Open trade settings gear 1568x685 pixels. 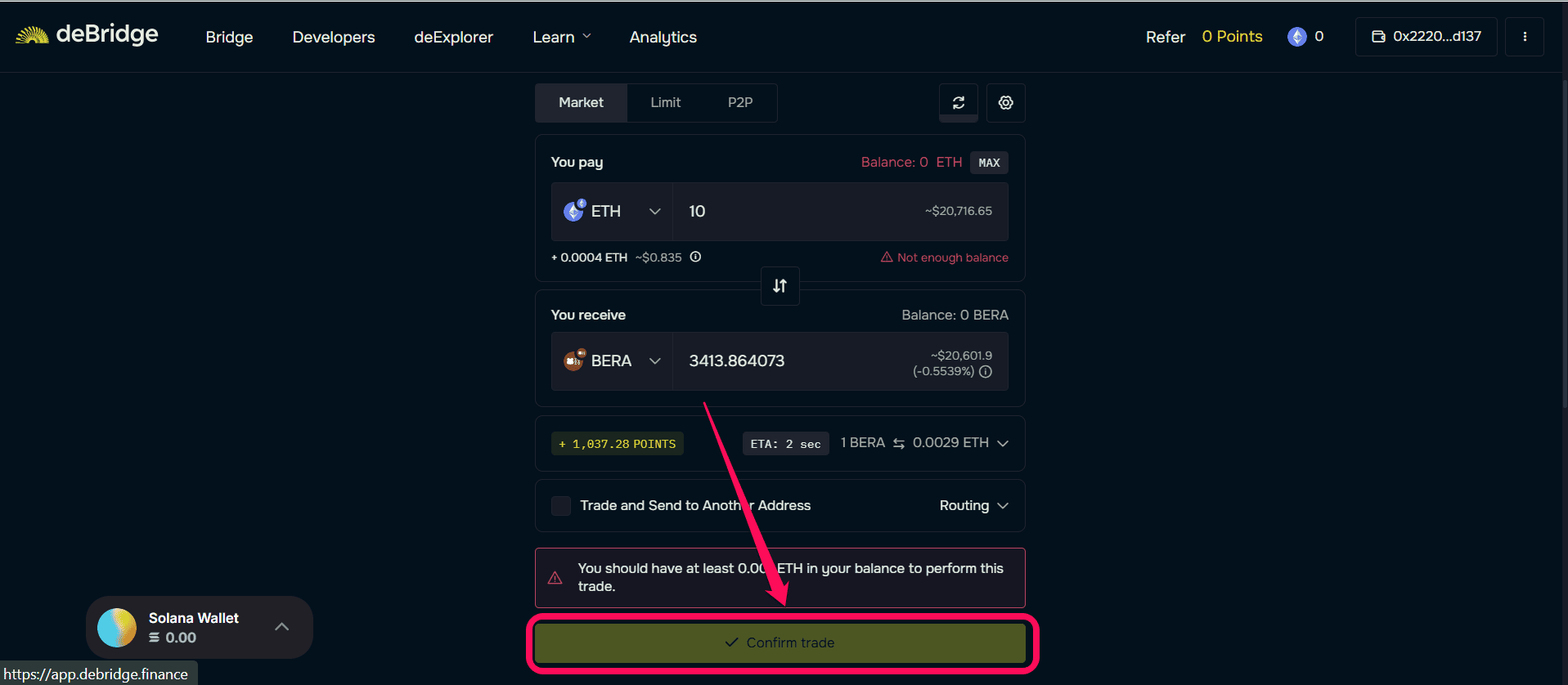(1006, 102)
